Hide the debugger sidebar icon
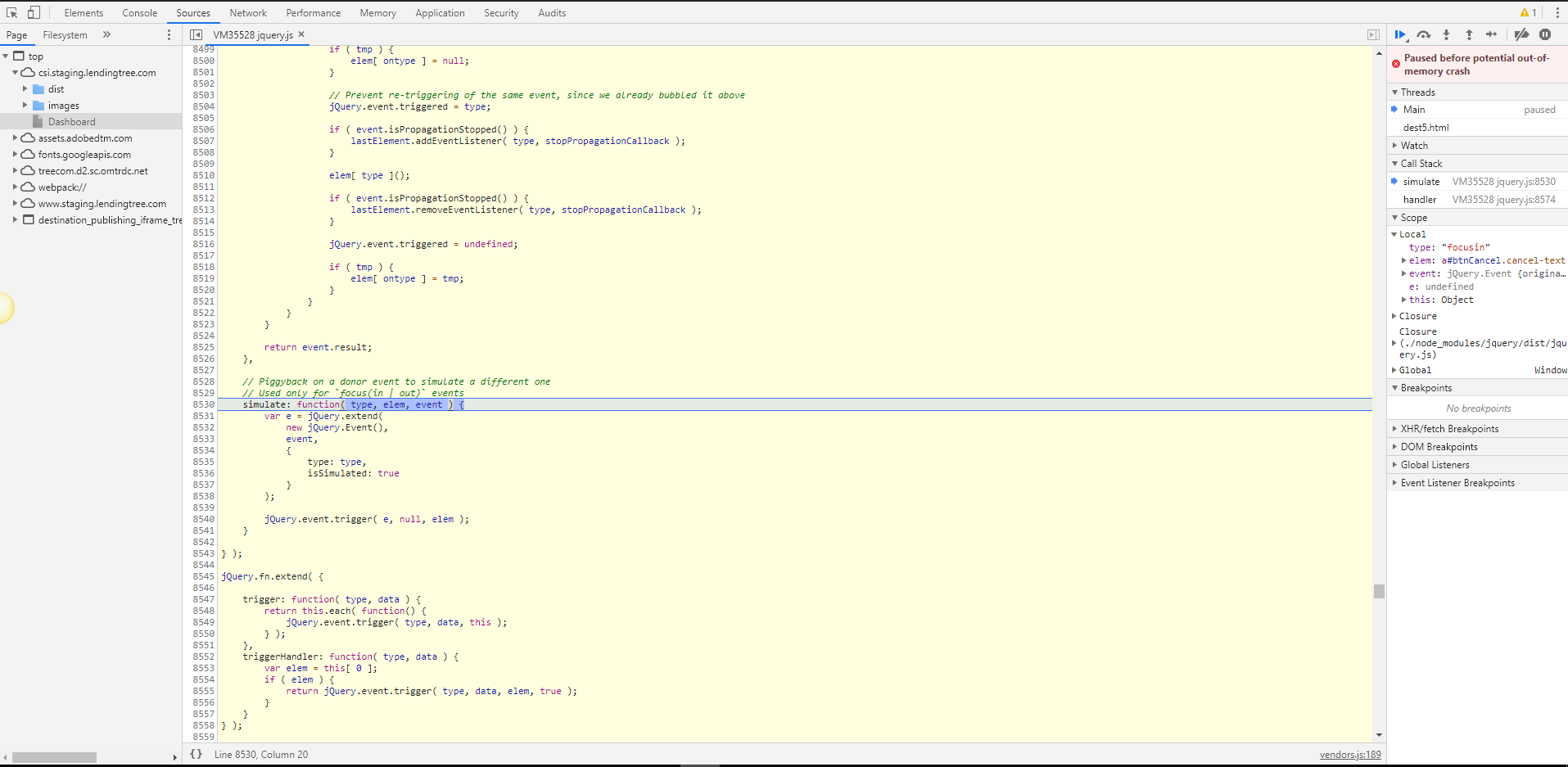Image resolution: width=1568 pixels, height=767 pixels. coord(1373,34)
